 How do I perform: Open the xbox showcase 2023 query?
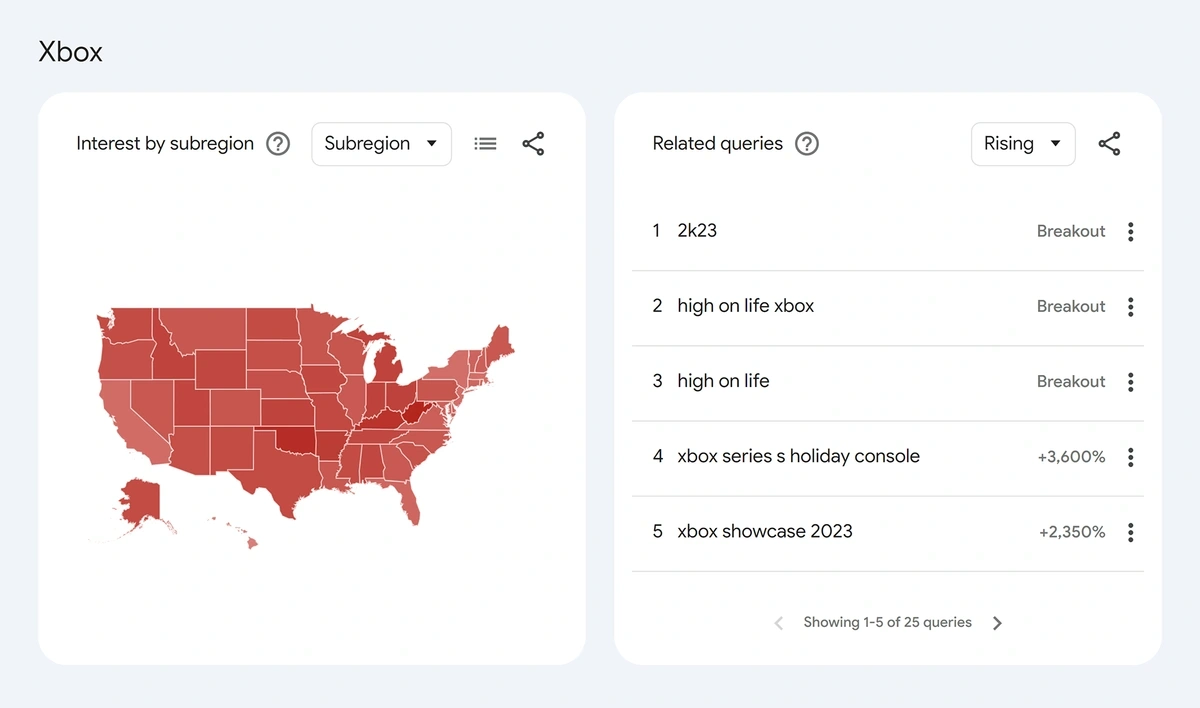coord(765,531)
